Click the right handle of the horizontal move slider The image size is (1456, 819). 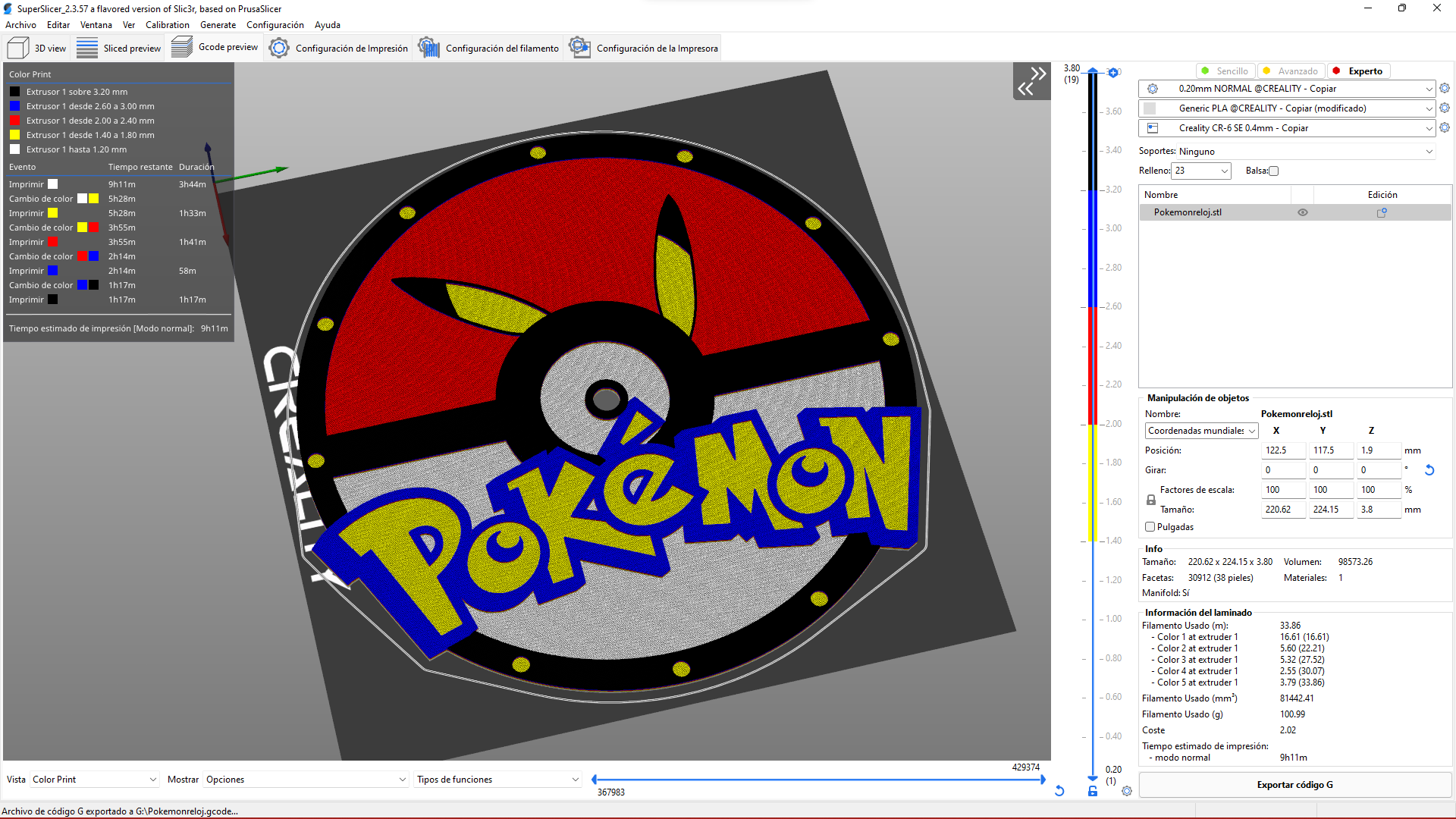point(1043,780)
